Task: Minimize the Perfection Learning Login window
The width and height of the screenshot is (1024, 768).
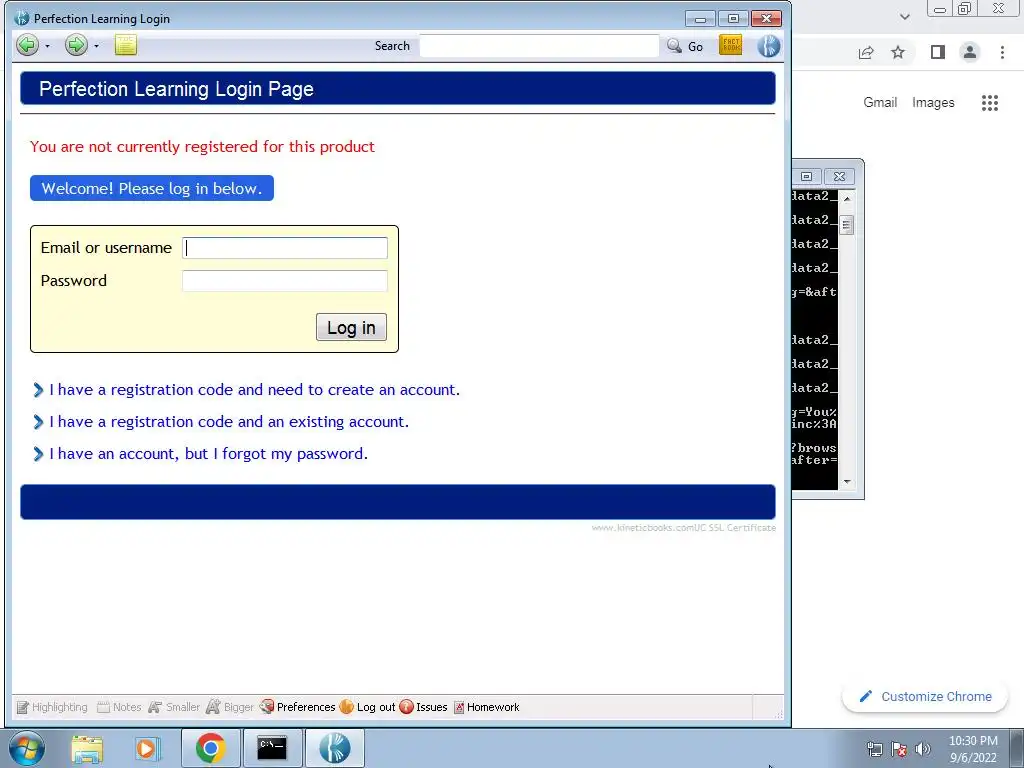Action: (700, 18)
